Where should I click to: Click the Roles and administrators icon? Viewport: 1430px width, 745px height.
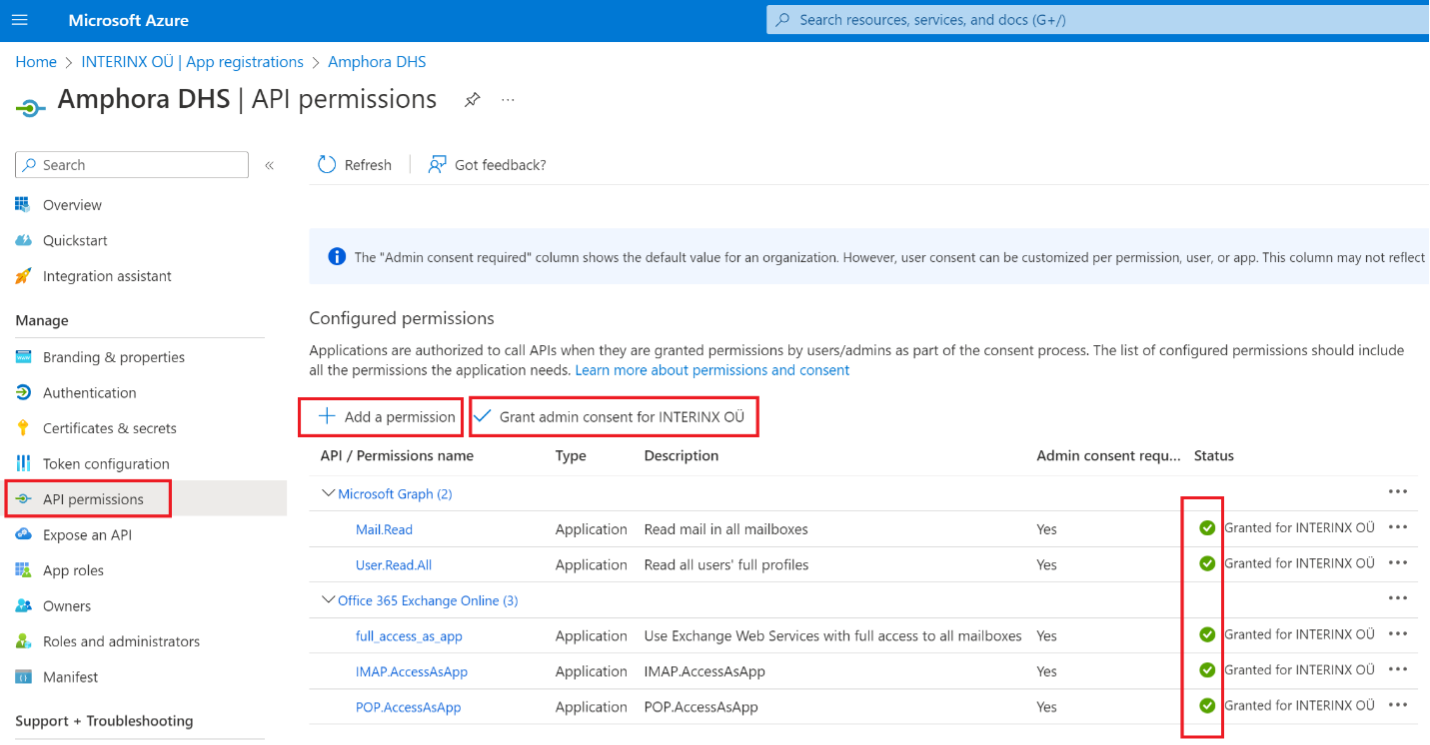[x=23, y=641]
